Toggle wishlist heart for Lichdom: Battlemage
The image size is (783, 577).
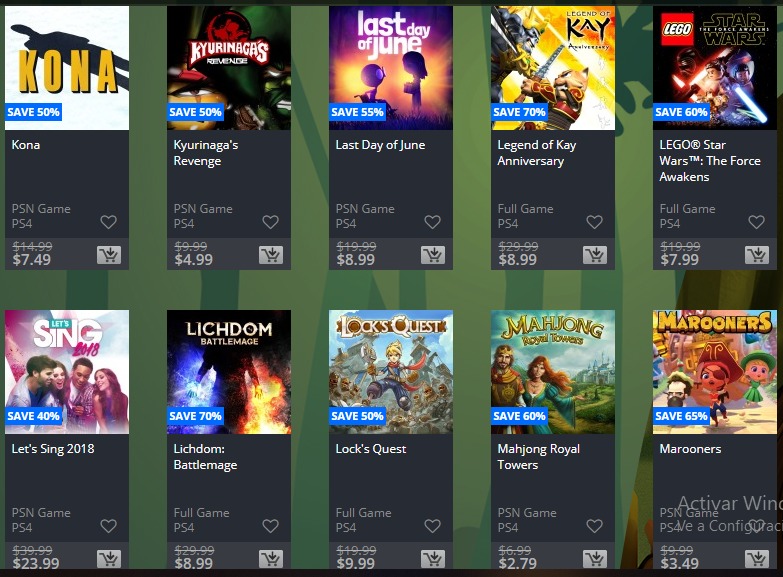(x=270, y=526)
